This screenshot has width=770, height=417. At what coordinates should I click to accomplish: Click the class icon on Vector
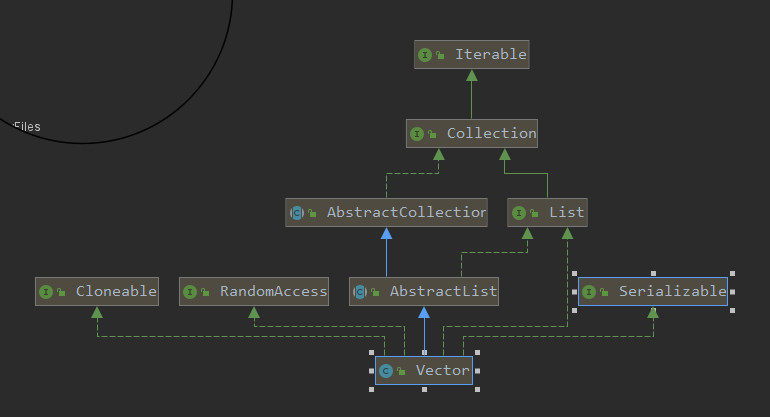[x=385, y=371]
